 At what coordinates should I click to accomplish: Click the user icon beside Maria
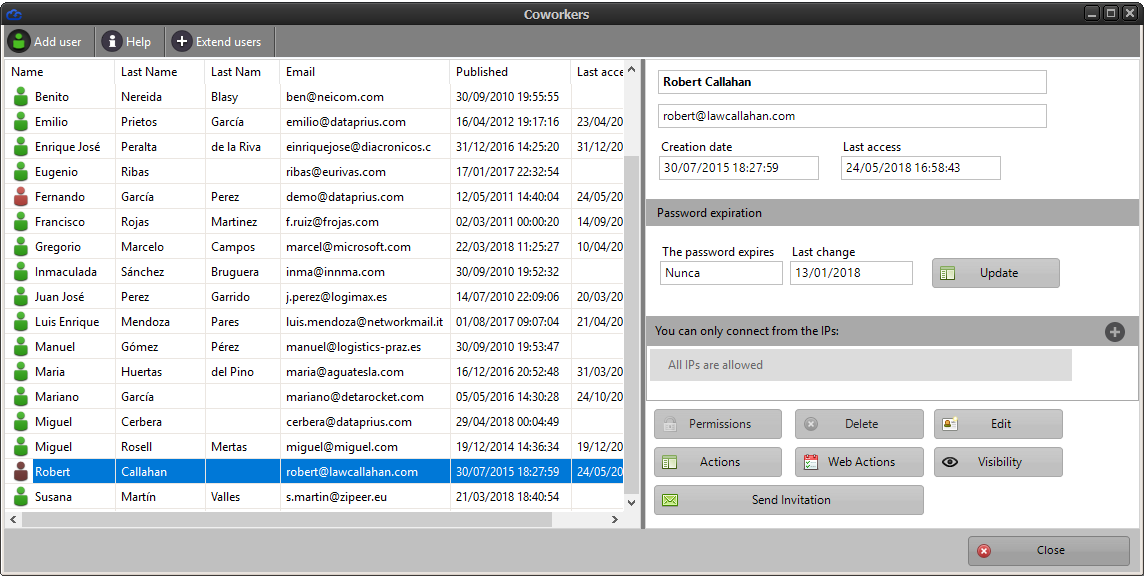pos(21,372)
